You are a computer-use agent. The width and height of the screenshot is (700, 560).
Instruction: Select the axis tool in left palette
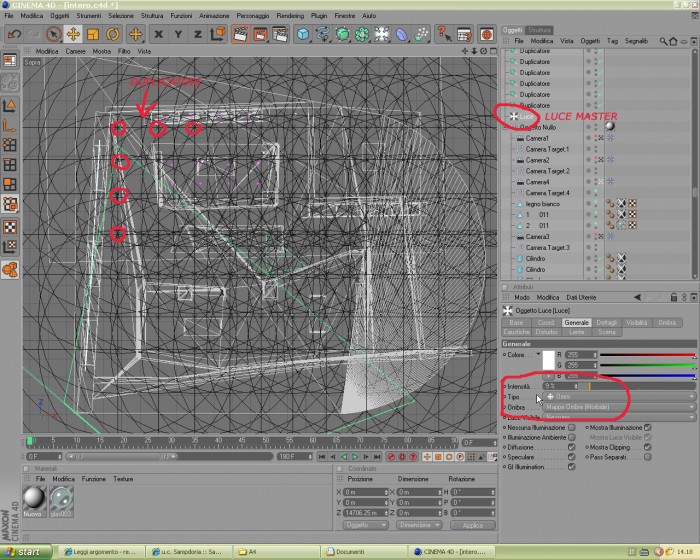pos(10,125)
